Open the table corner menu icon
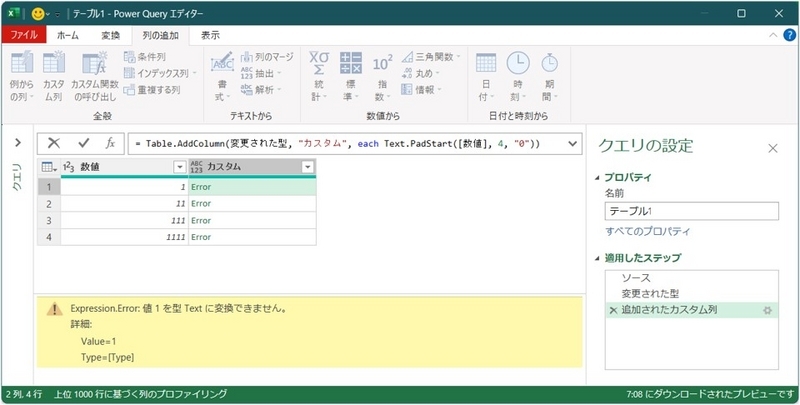Image resolution: width=800 pixels, height=405 pixels. tap(49, 167)
